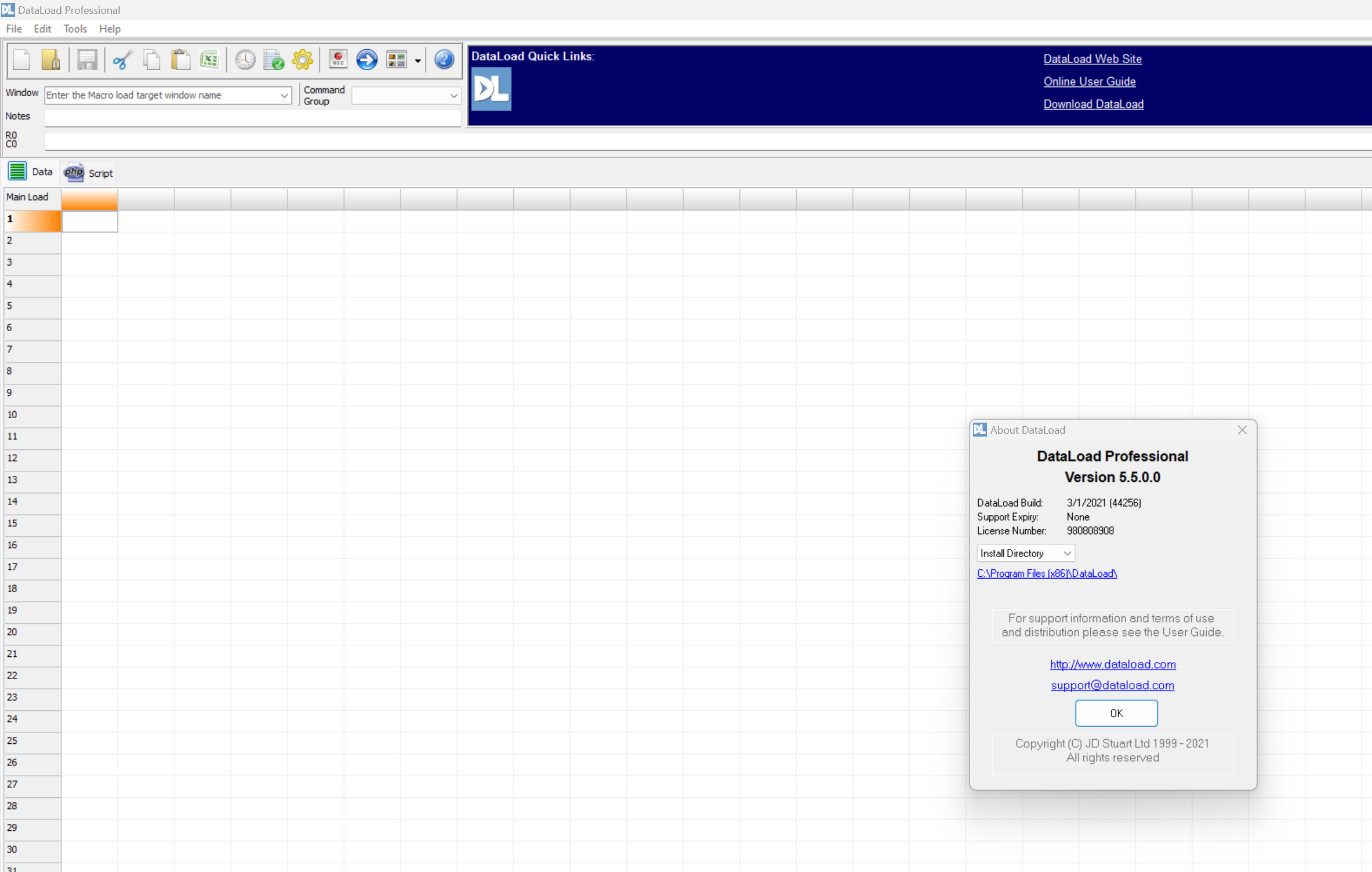Click the green Data grid icon
The width and height of the screenshot is (1372, 872).
17,172
